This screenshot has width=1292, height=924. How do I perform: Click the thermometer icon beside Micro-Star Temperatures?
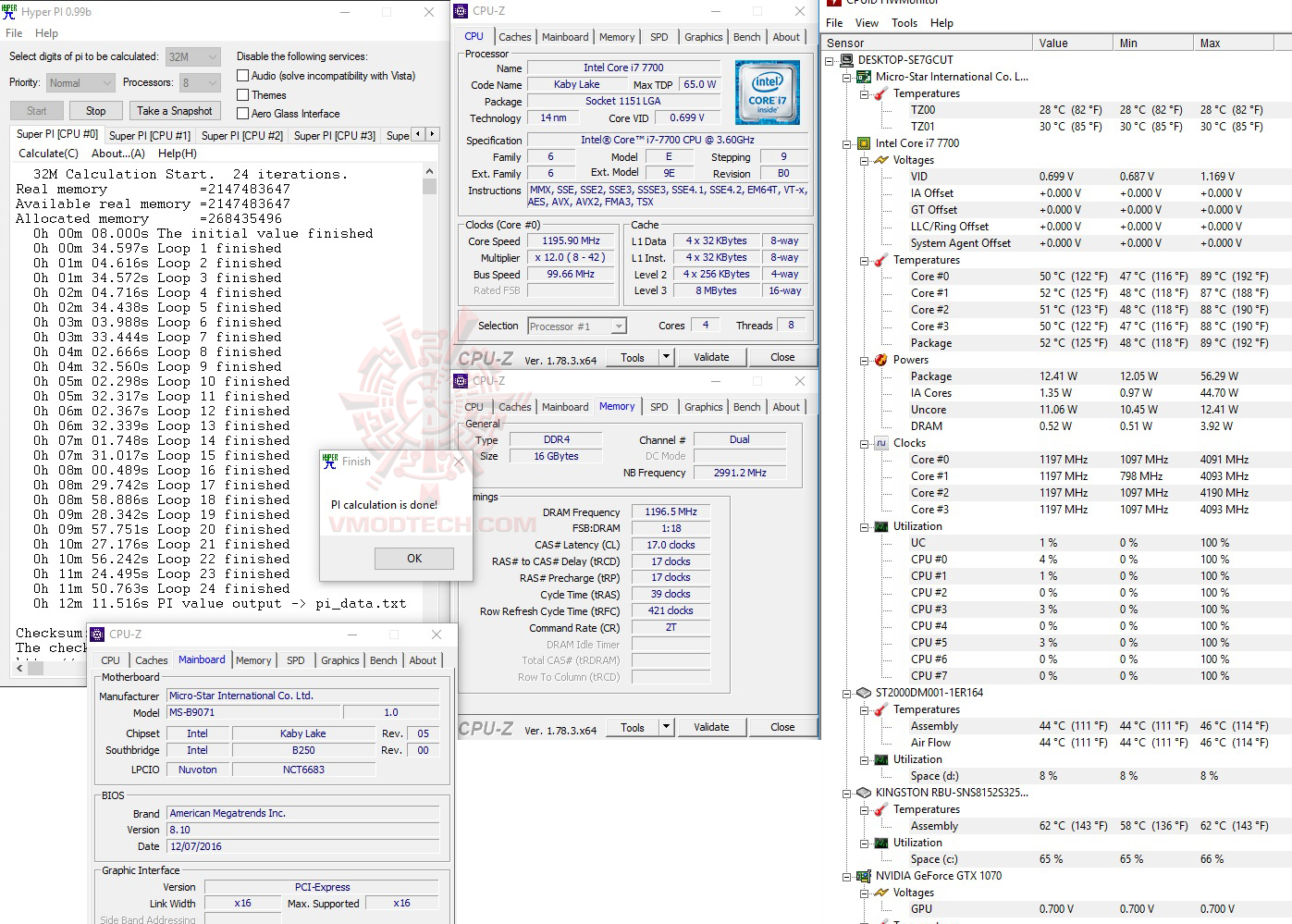pos(881,93)
